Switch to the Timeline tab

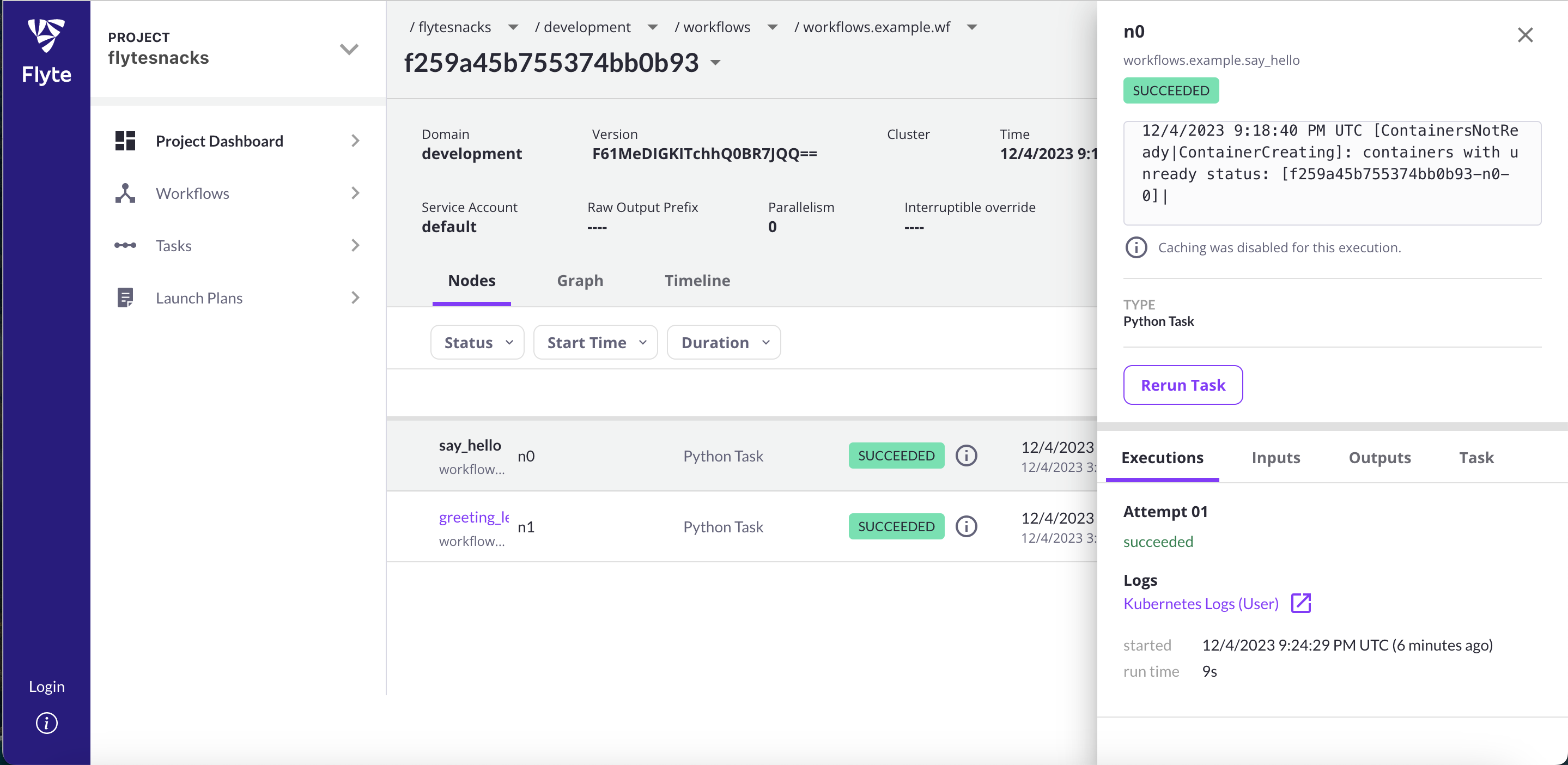(x=697, y=281)
